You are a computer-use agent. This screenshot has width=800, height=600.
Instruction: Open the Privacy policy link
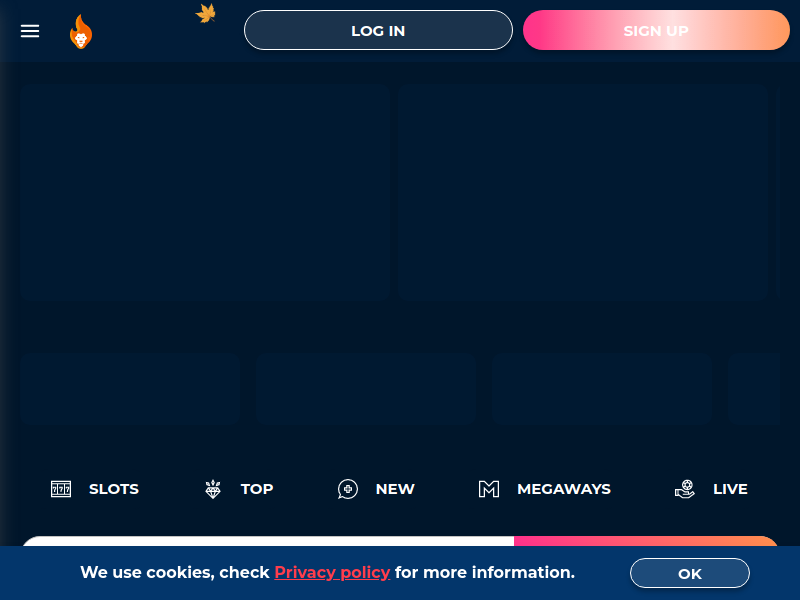pyautogui.click(x=332, y=572)
